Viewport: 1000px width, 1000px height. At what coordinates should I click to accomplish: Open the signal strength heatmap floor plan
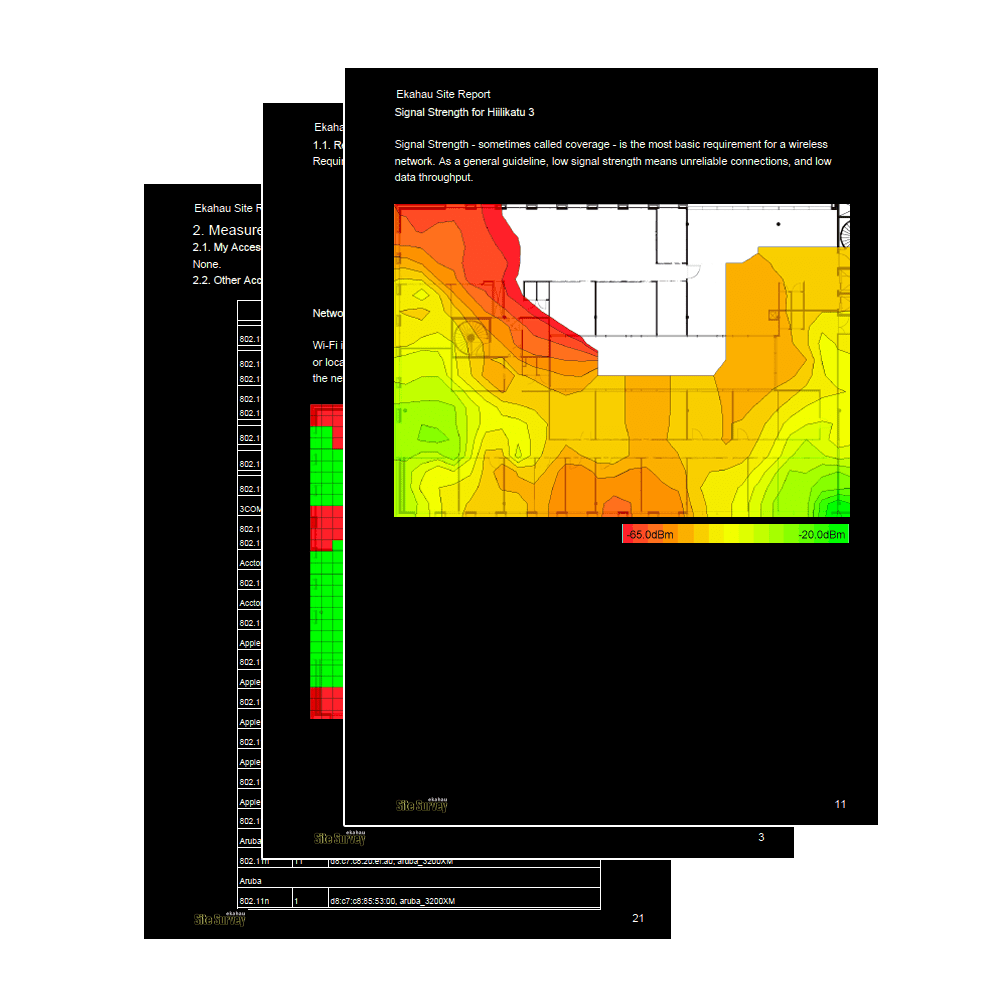click(622, 360)
